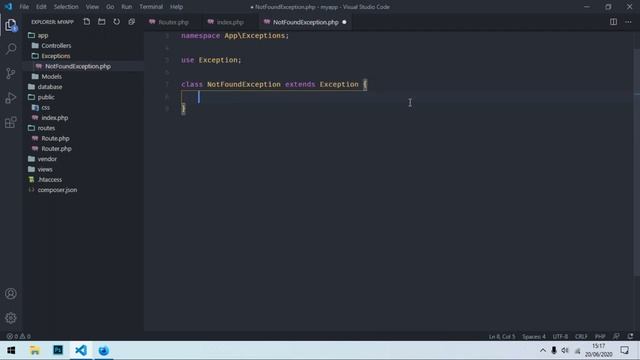Click the feedback icon in status bar

[616, 336]
